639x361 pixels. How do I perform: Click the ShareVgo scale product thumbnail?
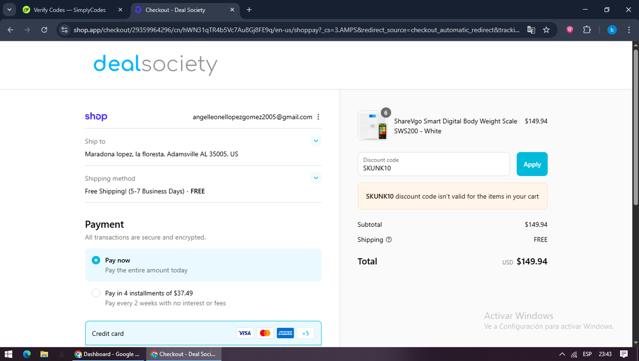pyautogui.click(x=372, y=126)
